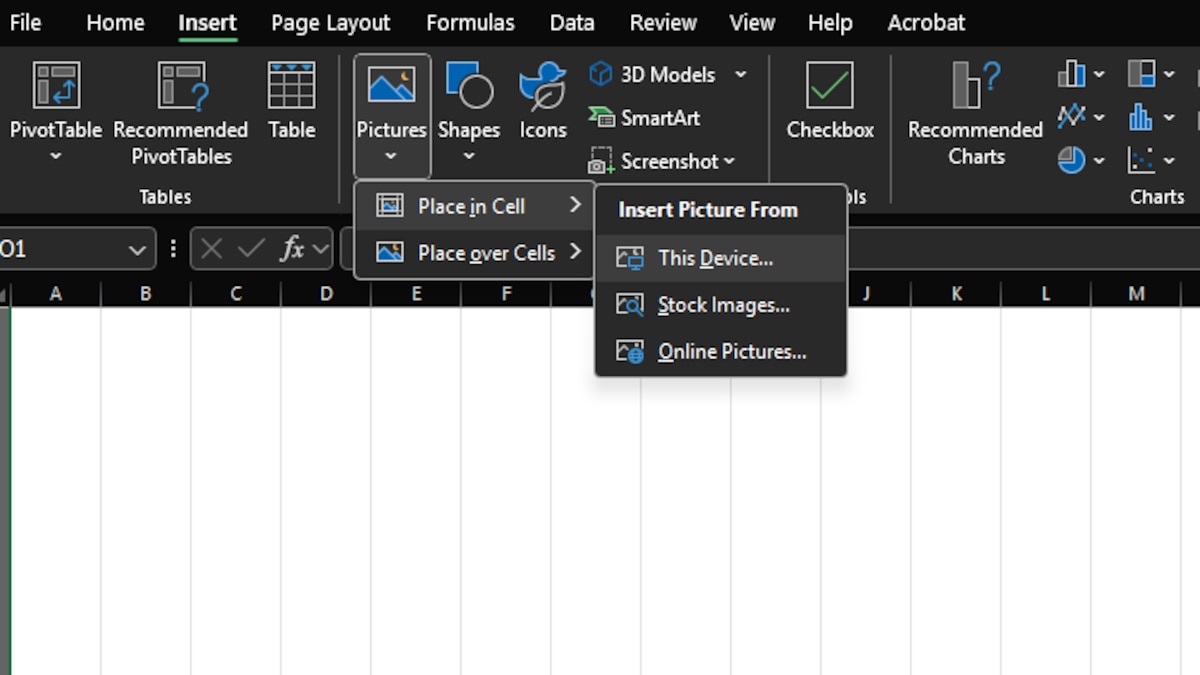The height and width of the screenshot is (675, 1200).
Task: Choose Stock Images... option
Action: [x=721, y=305]
